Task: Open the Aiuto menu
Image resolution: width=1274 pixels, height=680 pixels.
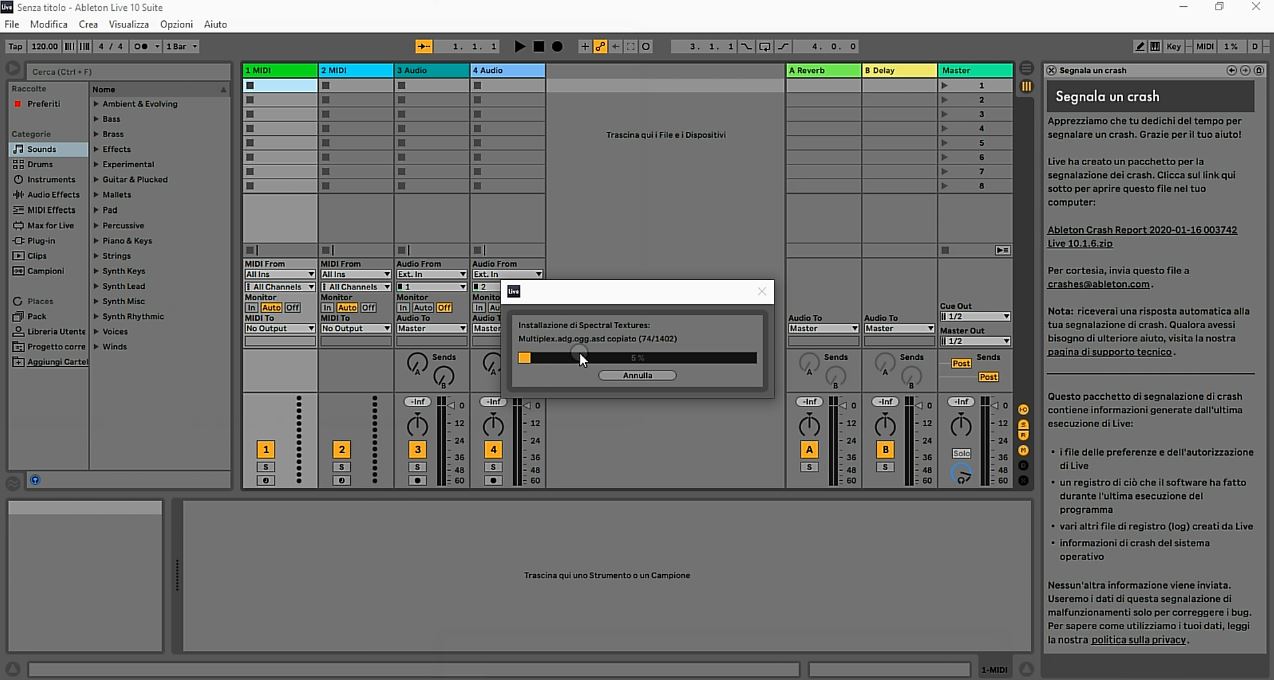Action: click(x=215, y=24)
